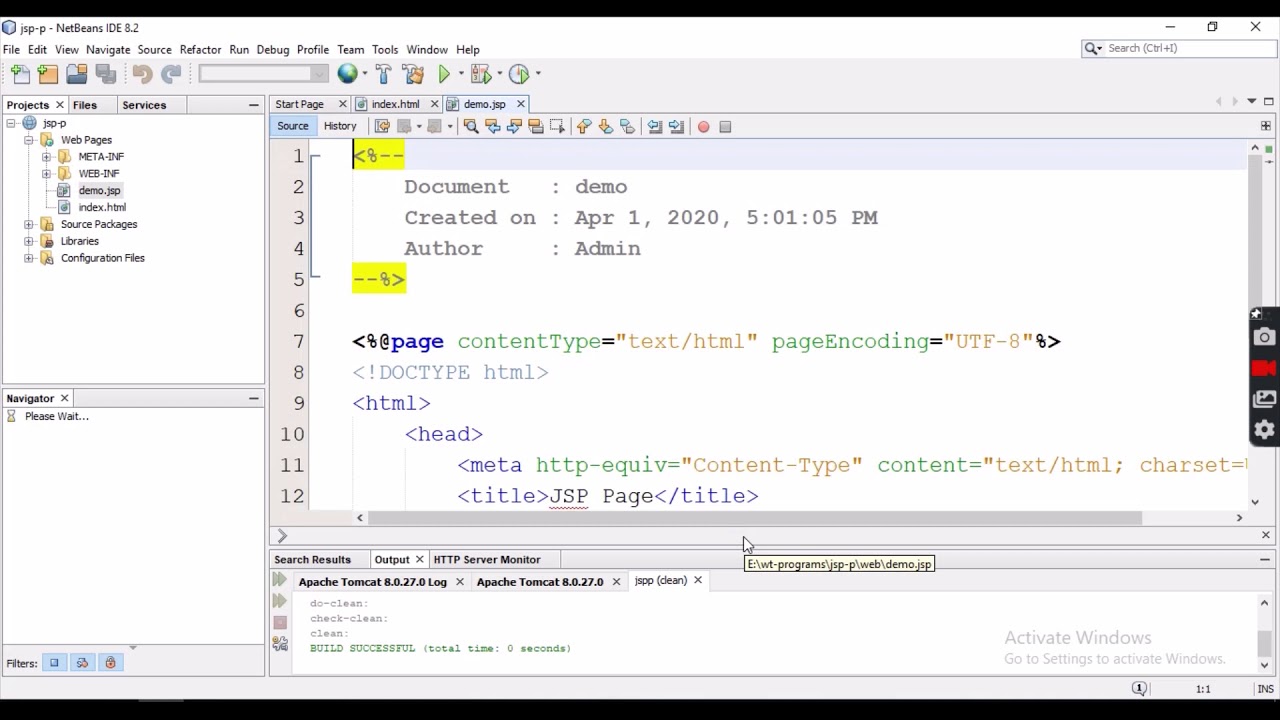Screen dimensions: 1280x720
Task: Run project with green play icon
Action: (x=444, y=74)
